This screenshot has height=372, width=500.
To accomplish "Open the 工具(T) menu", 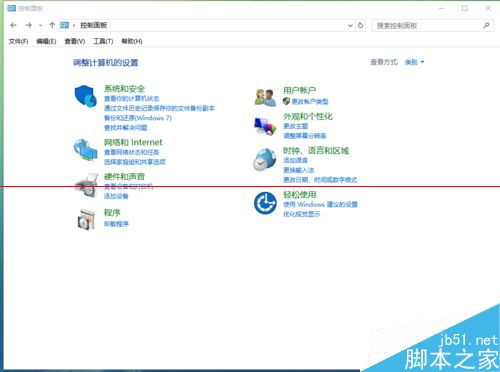I will (103, 41).
